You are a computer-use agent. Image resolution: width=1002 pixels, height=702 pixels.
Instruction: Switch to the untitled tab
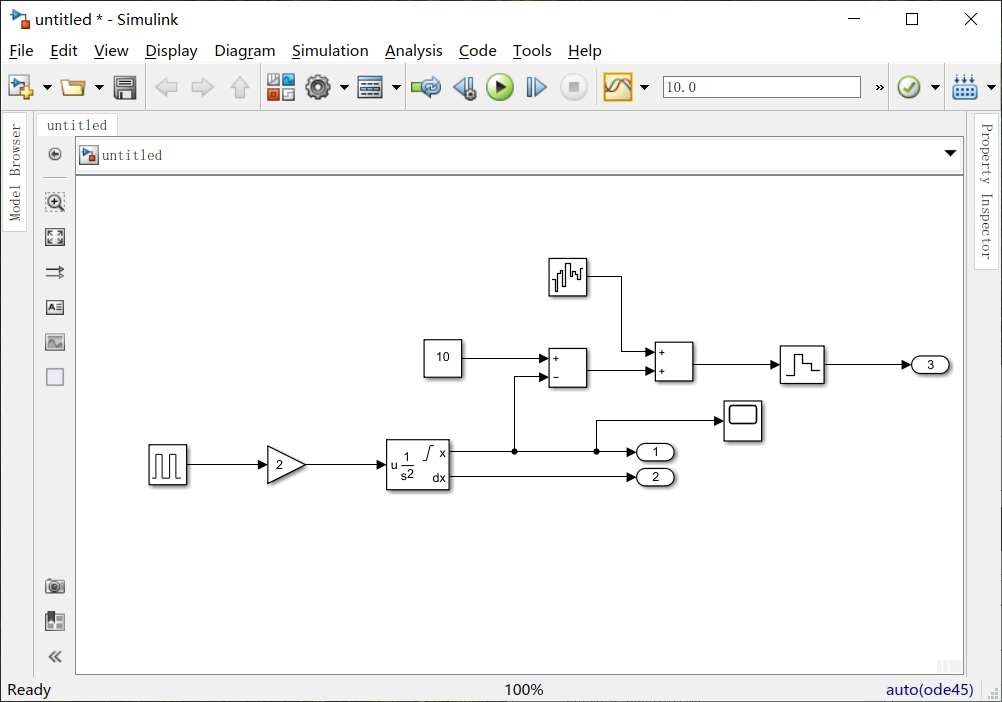(x=77, y=125)
